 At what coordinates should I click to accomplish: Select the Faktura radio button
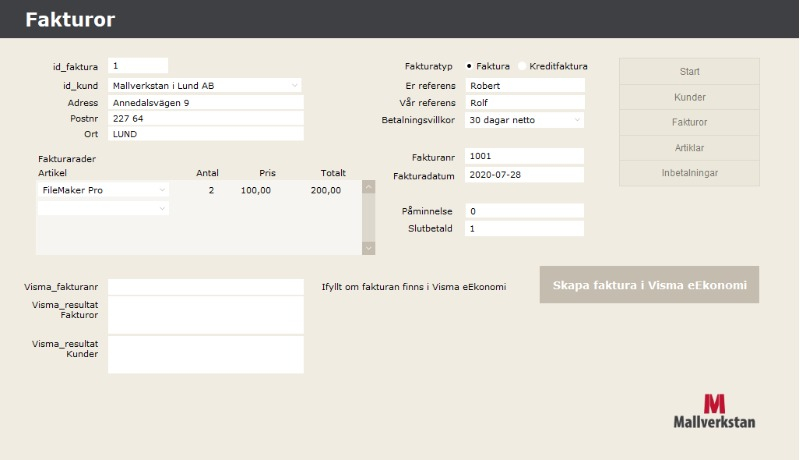point(469,66)
